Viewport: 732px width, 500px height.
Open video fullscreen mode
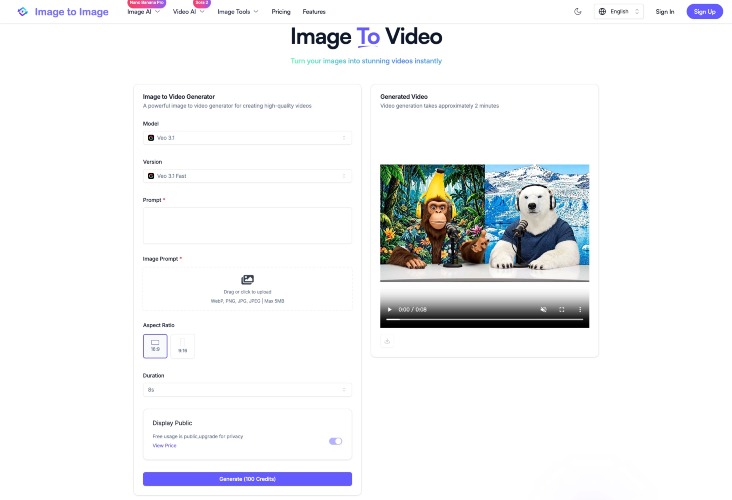[x=562, y=310]
